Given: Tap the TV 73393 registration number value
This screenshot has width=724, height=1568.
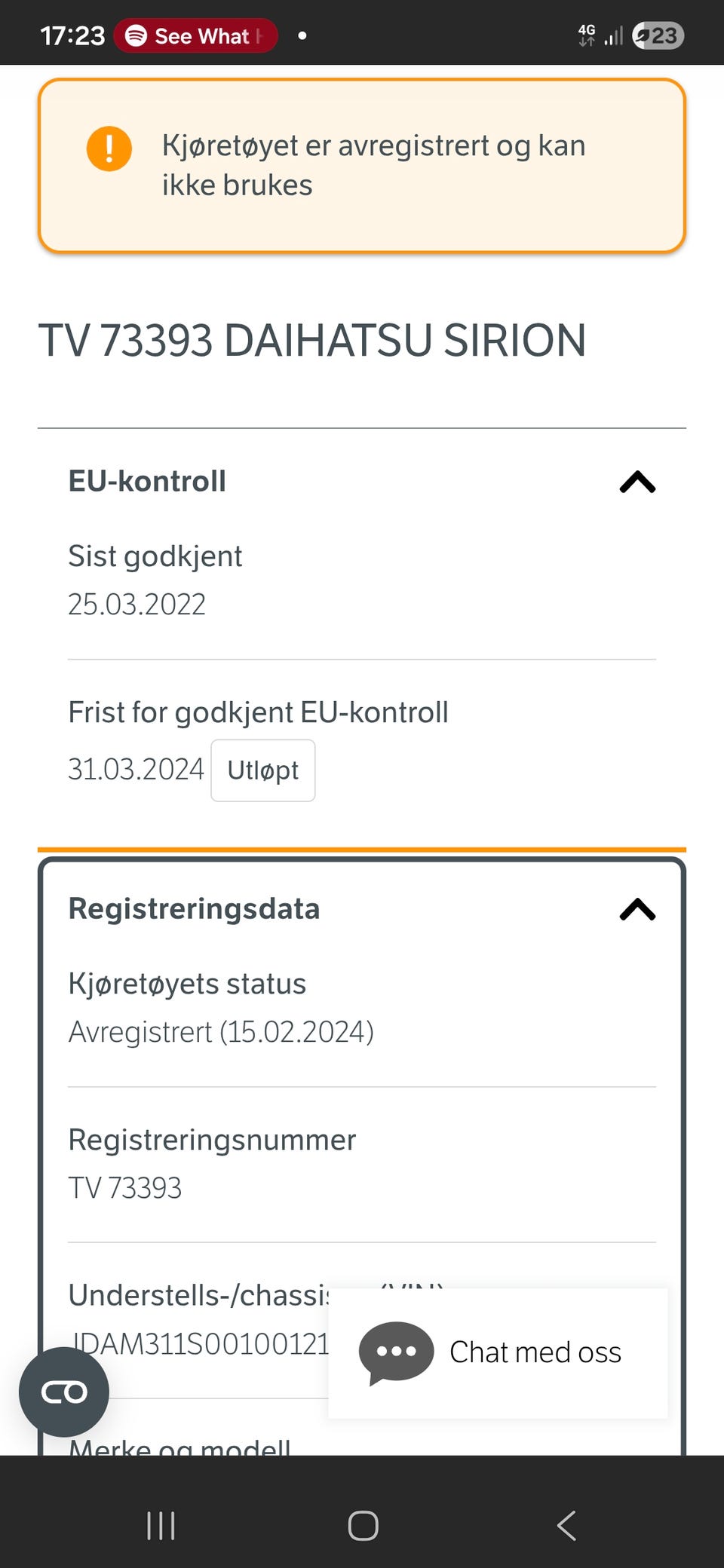Looking at the screenshot, I should (x=125, y=1188).
